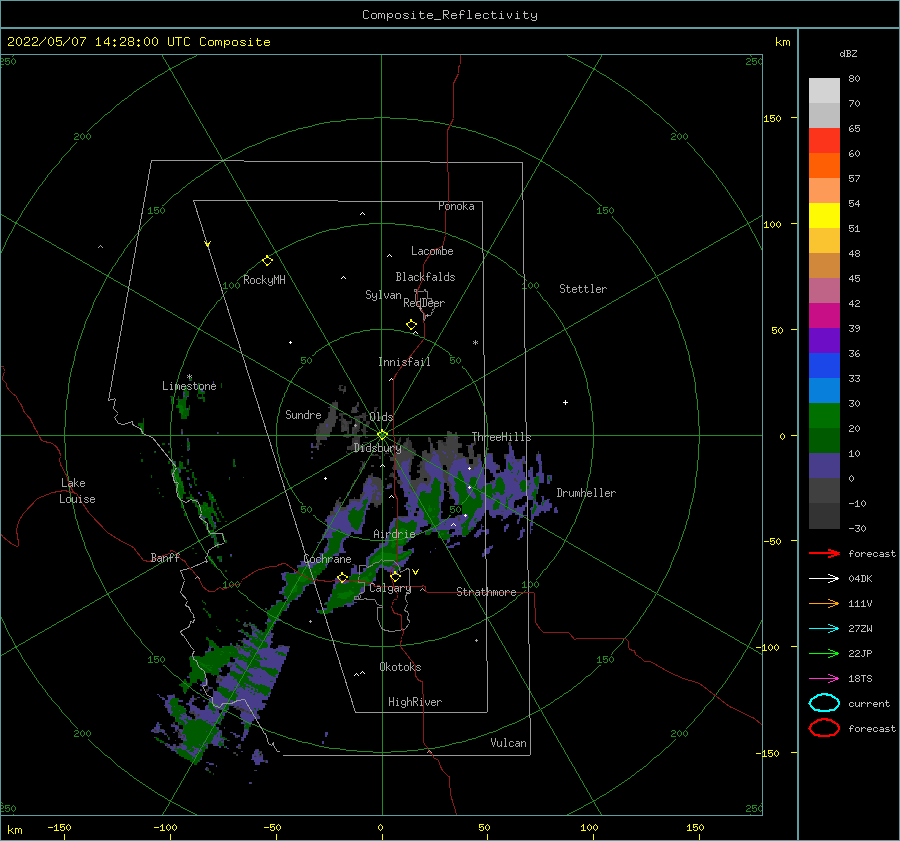Click the Okotoks town label
This screenshot has height=841, width=900.
click(400, 667)
